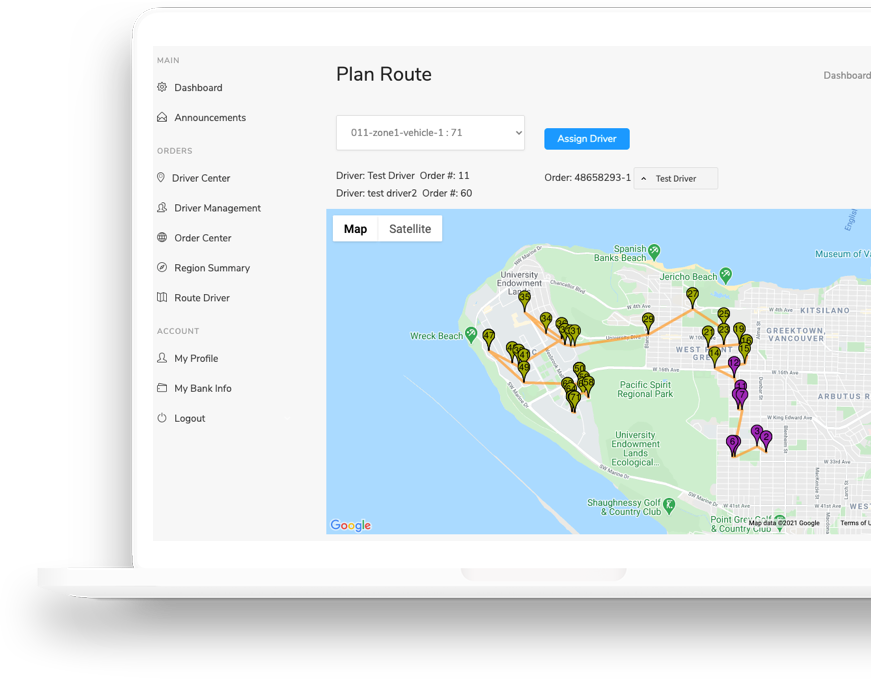
Task: Click yellow map marker number 27
Action: click(692, 297)
